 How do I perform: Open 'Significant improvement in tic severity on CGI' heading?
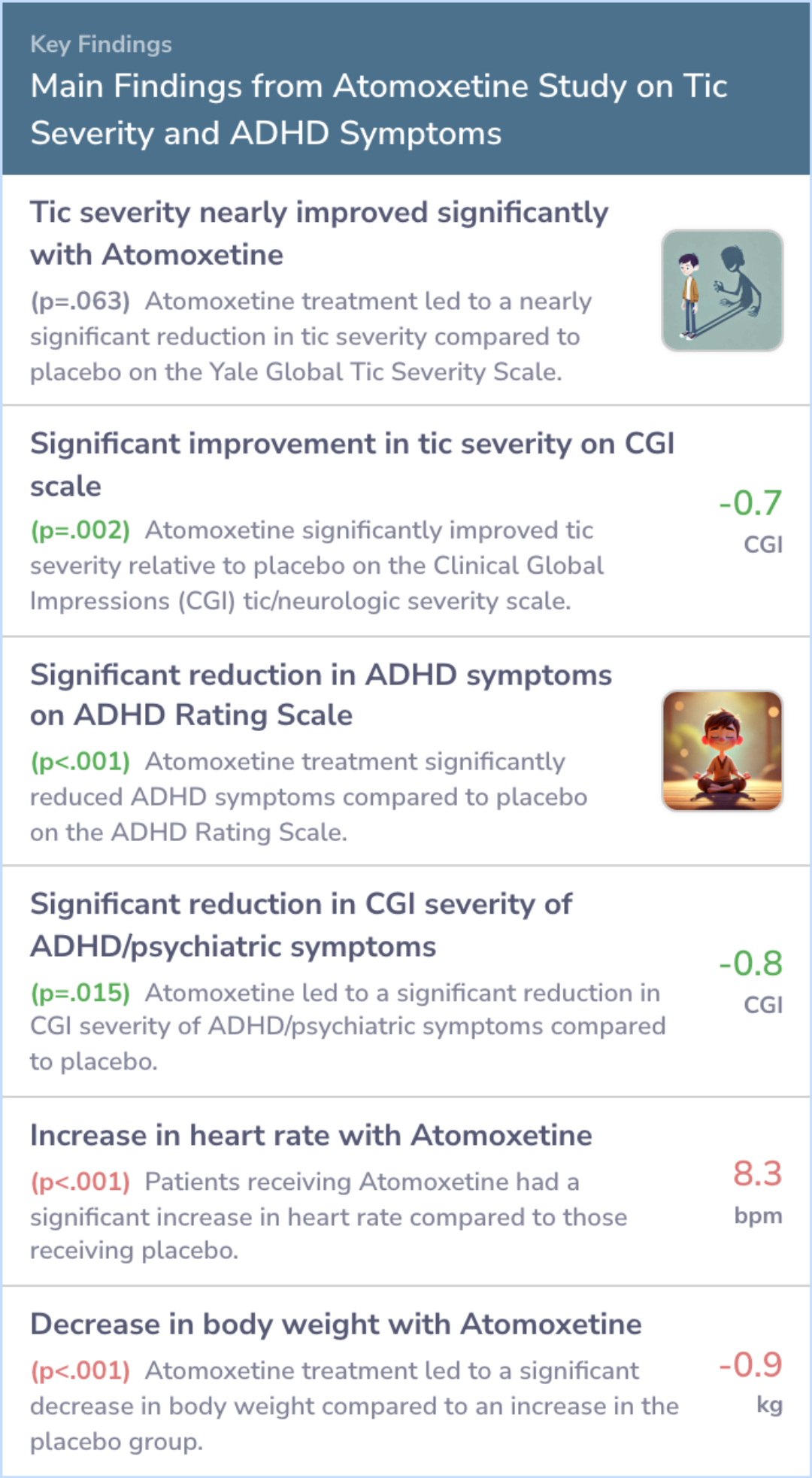pyautogui.click(x=352, y=464)
